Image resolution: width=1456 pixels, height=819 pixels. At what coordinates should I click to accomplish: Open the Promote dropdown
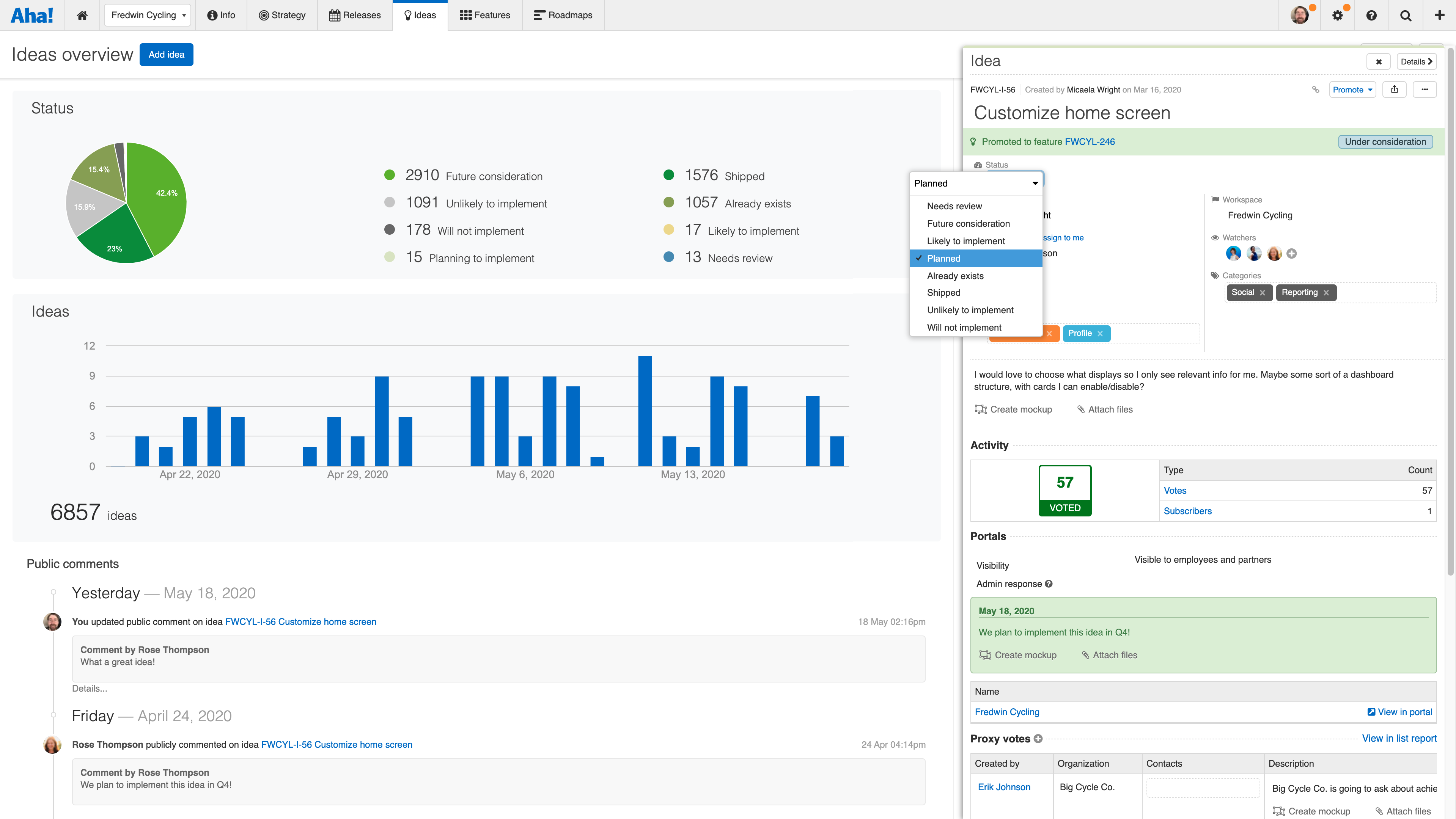(x=1352, y=89)
